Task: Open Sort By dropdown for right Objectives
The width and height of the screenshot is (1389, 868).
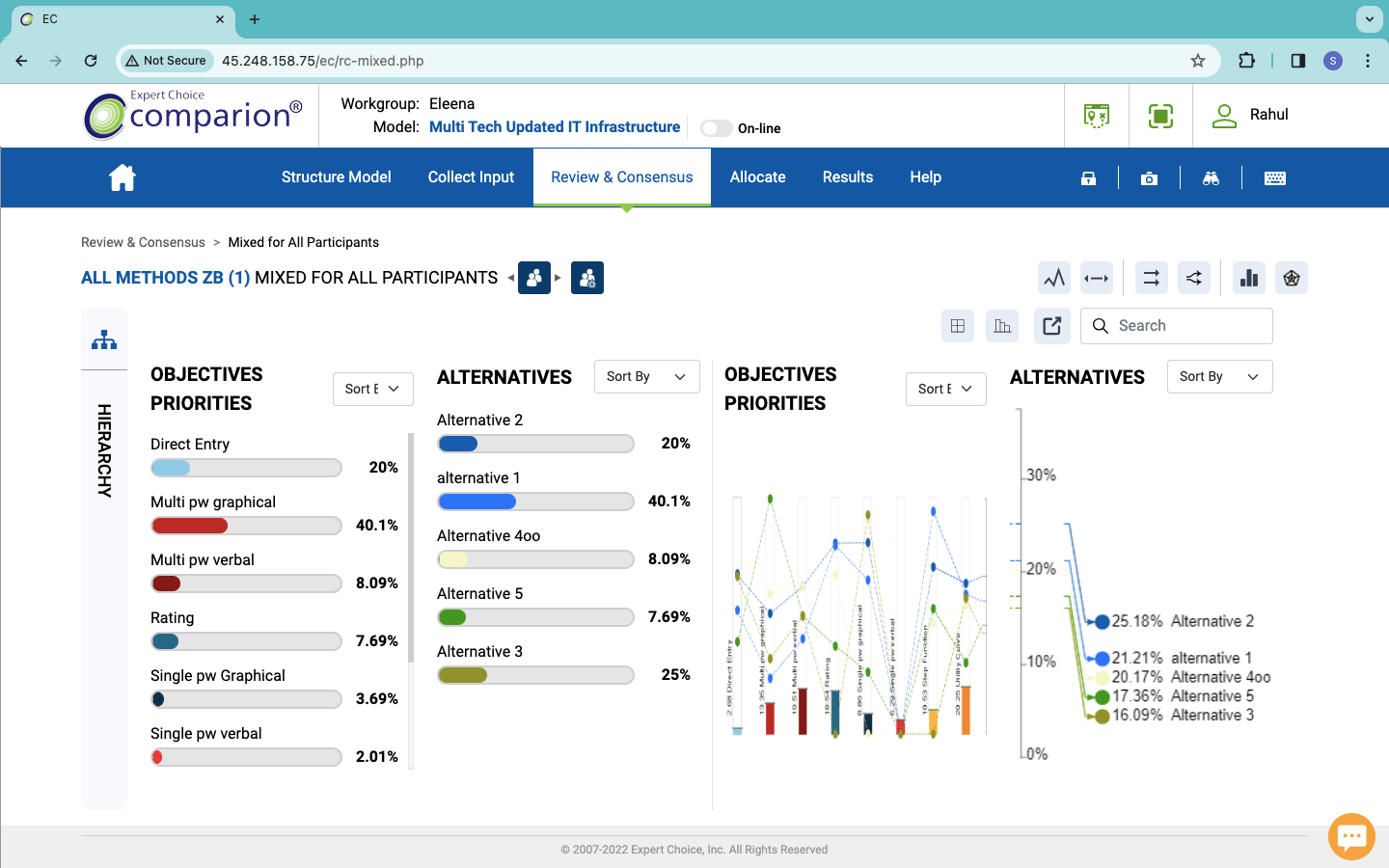Action: [x=946, y=389]
